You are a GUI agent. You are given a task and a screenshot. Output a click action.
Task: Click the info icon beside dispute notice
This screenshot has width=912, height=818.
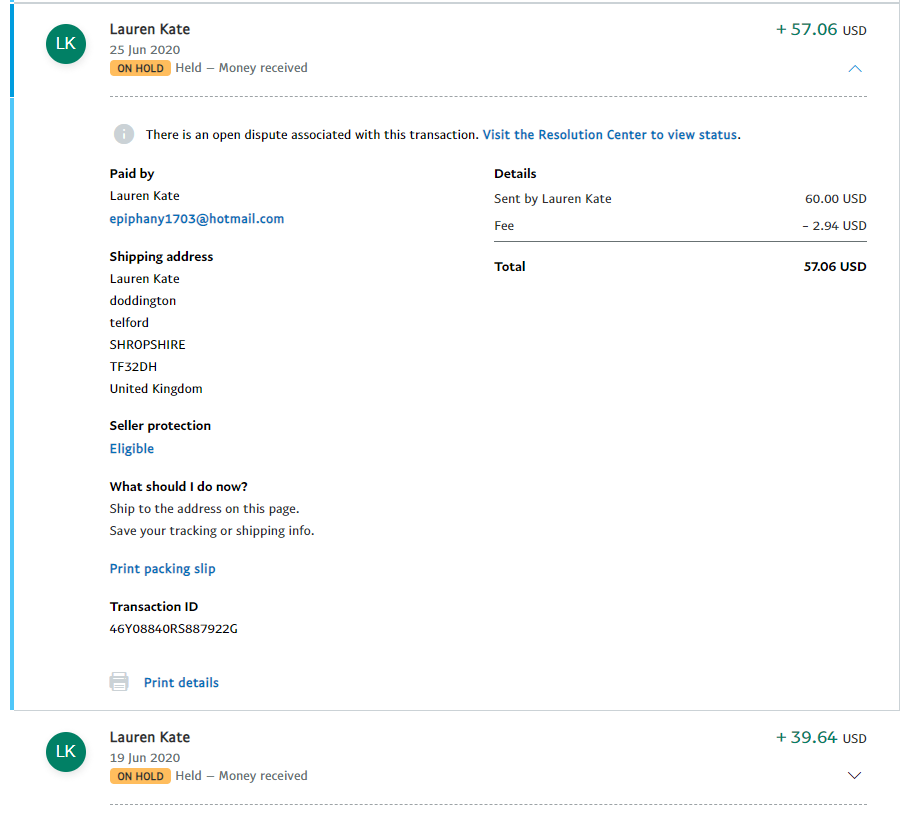point(124,134)
